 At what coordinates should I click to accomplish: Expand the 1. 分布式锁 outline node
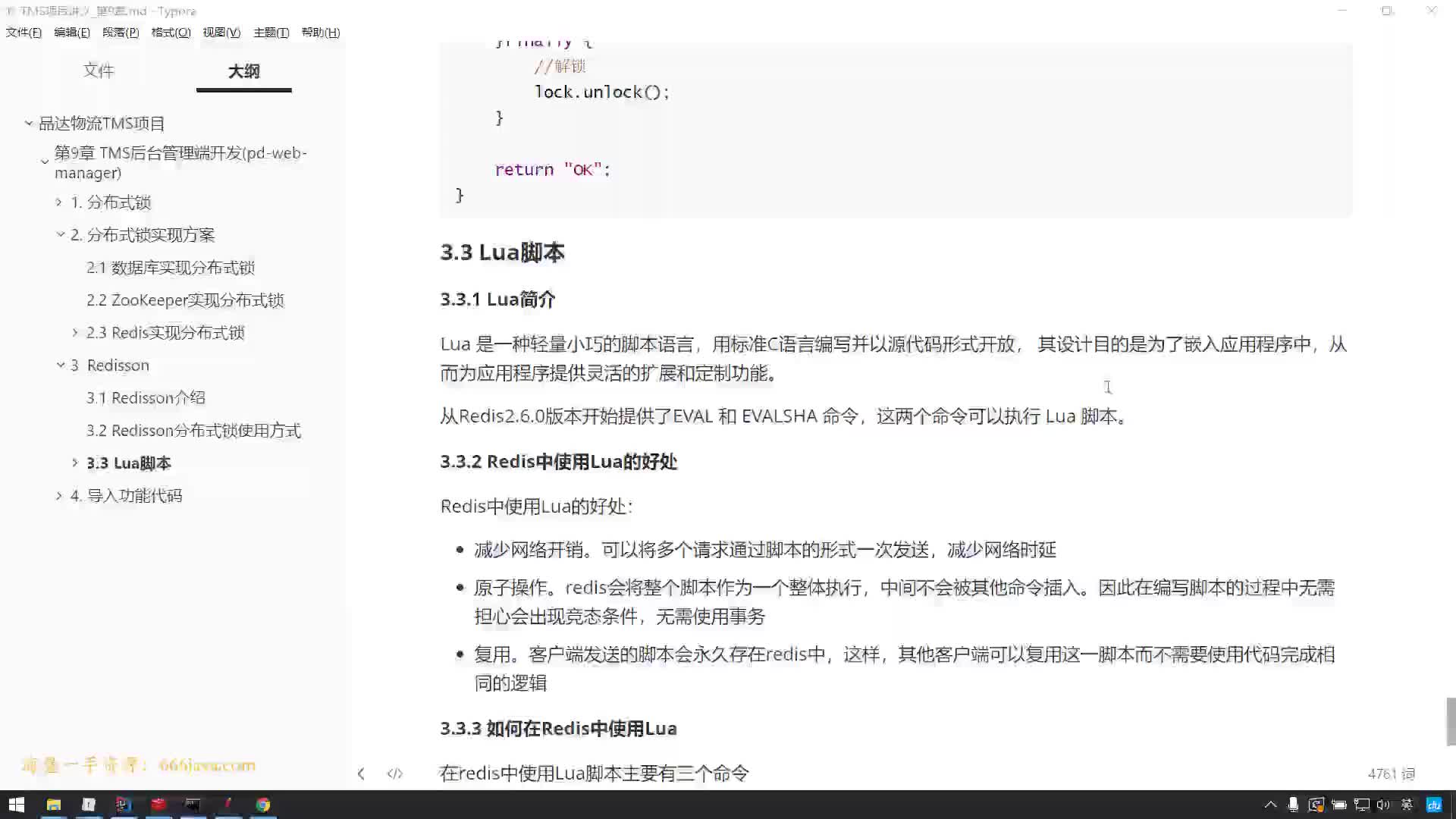click(x=59, y=202)
